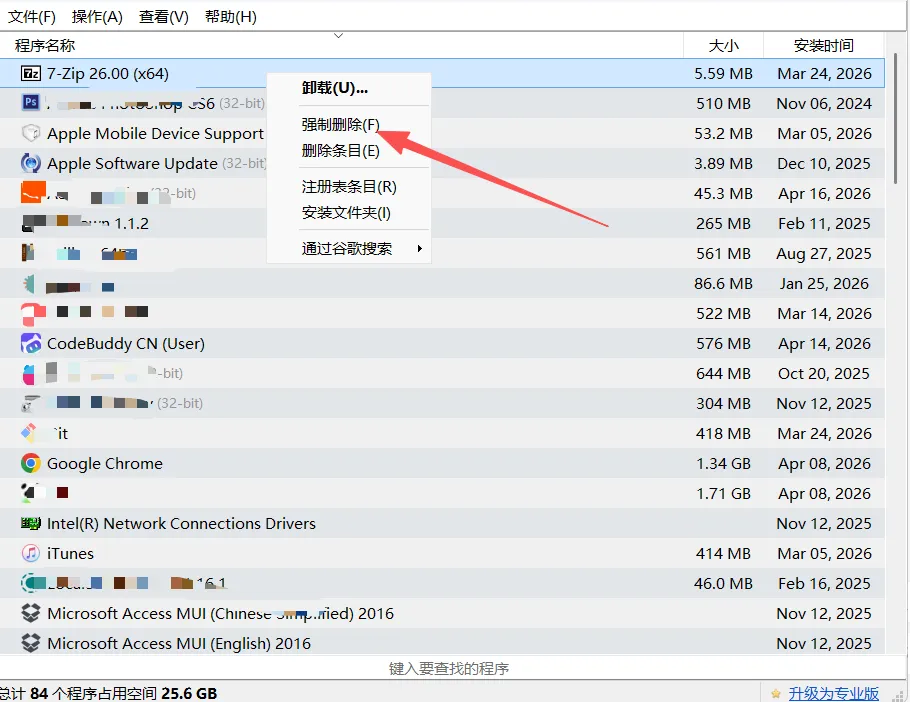Screen dimensions: 910x702
Task: Select Microsoft Access MUI (English) 2016
Action: [x=442, y=643]
